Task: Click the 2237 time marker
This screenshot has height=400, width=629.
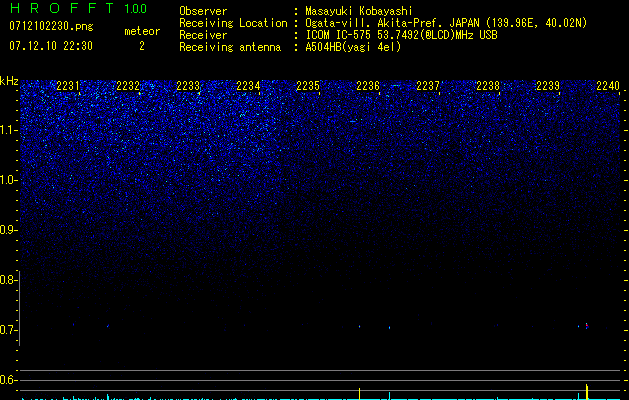Action: [x=428, y=86]
